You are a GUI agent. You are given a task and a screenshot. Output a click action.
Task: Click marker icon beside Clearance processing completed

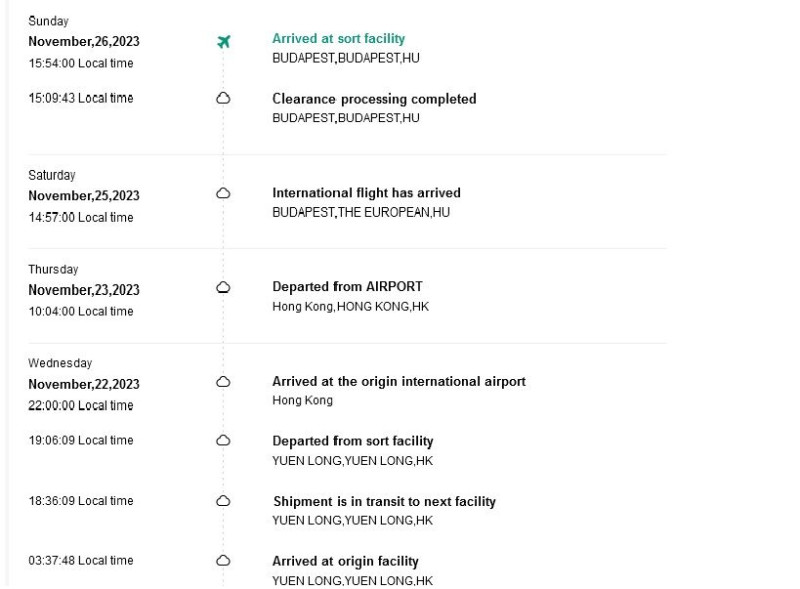[x=223, y=98]
